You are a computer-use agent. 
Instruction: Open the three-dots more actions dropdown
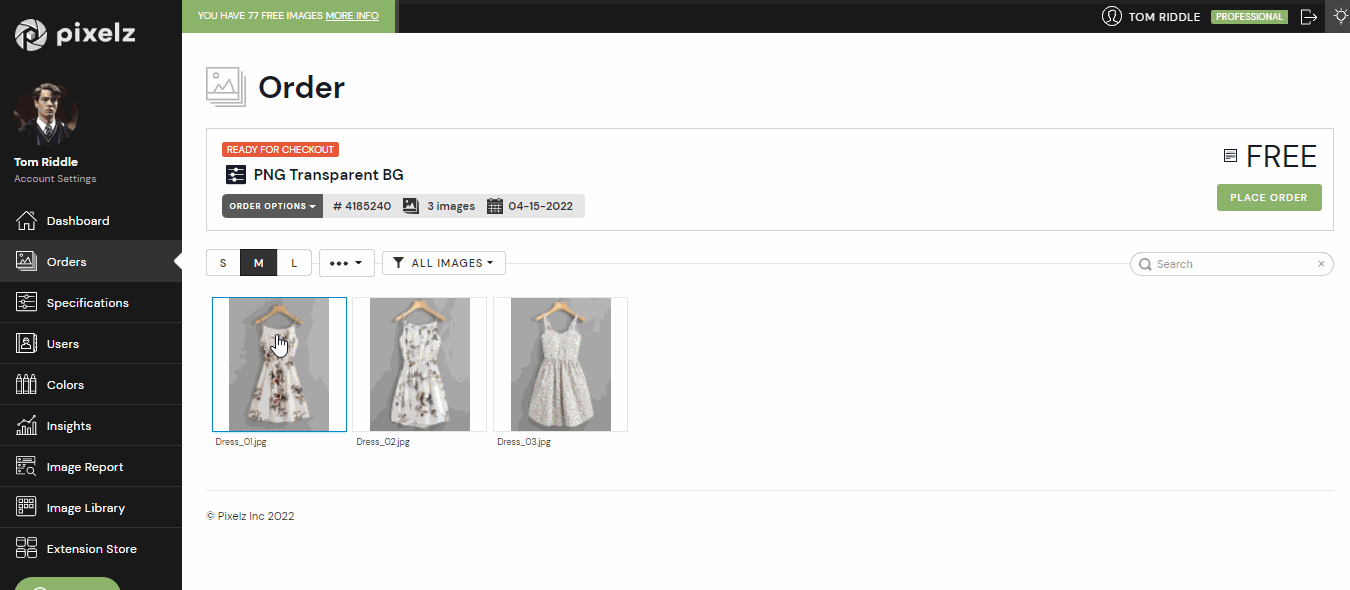(x=347, y=263)
